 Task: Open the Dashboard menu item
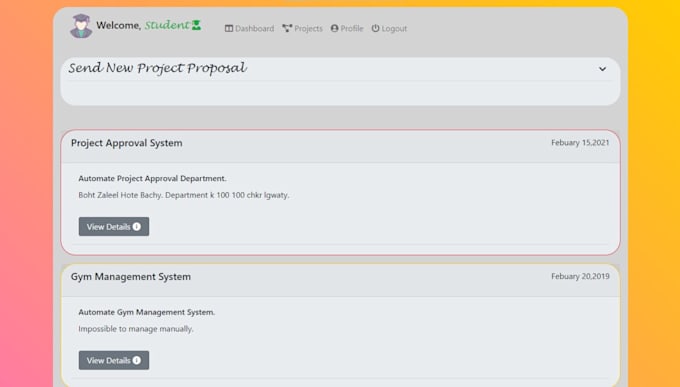pos(249,29)
